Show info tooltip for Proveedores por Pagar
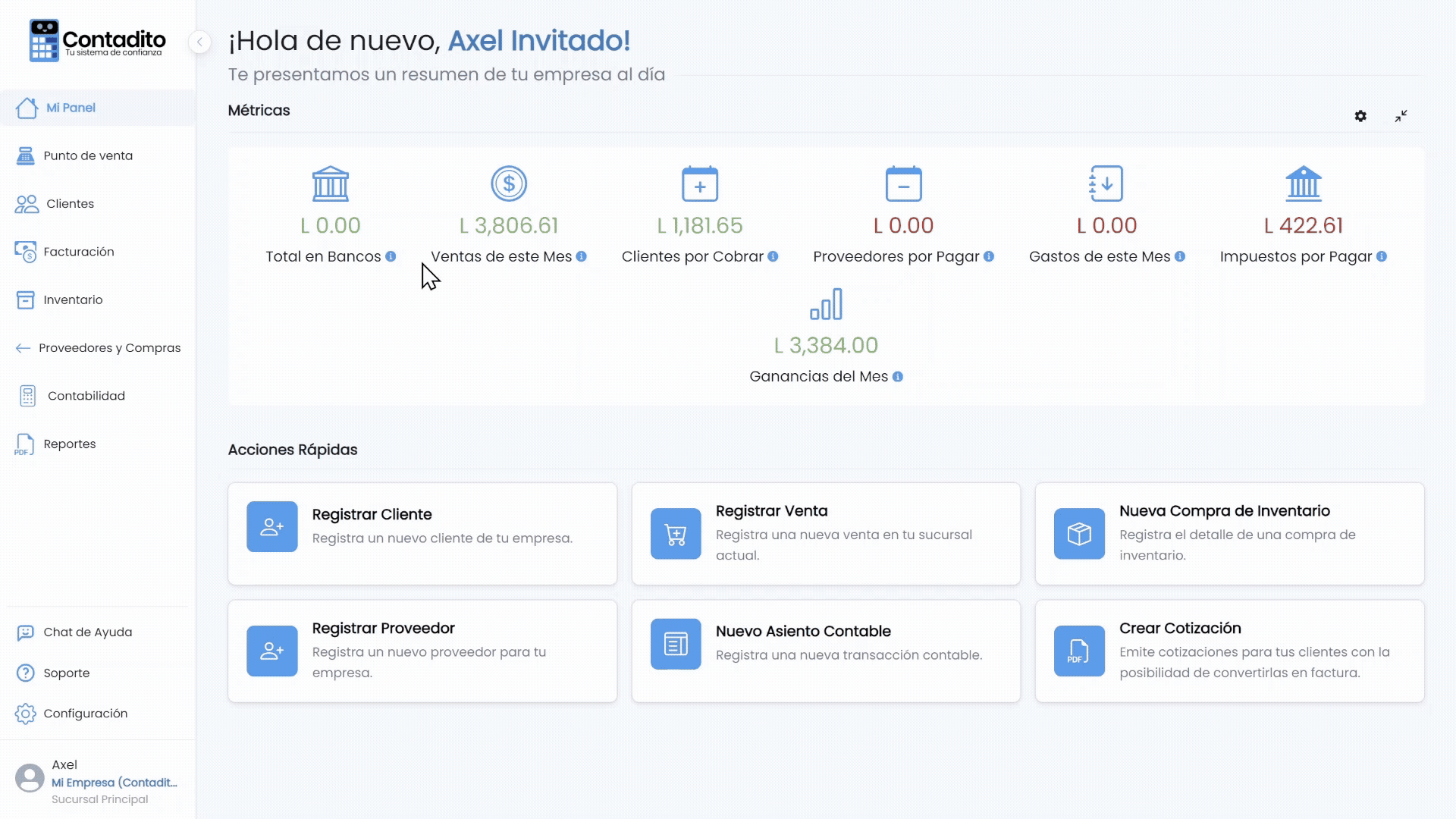The width and height of the screenshot is (1456, 819). (989, 256)
